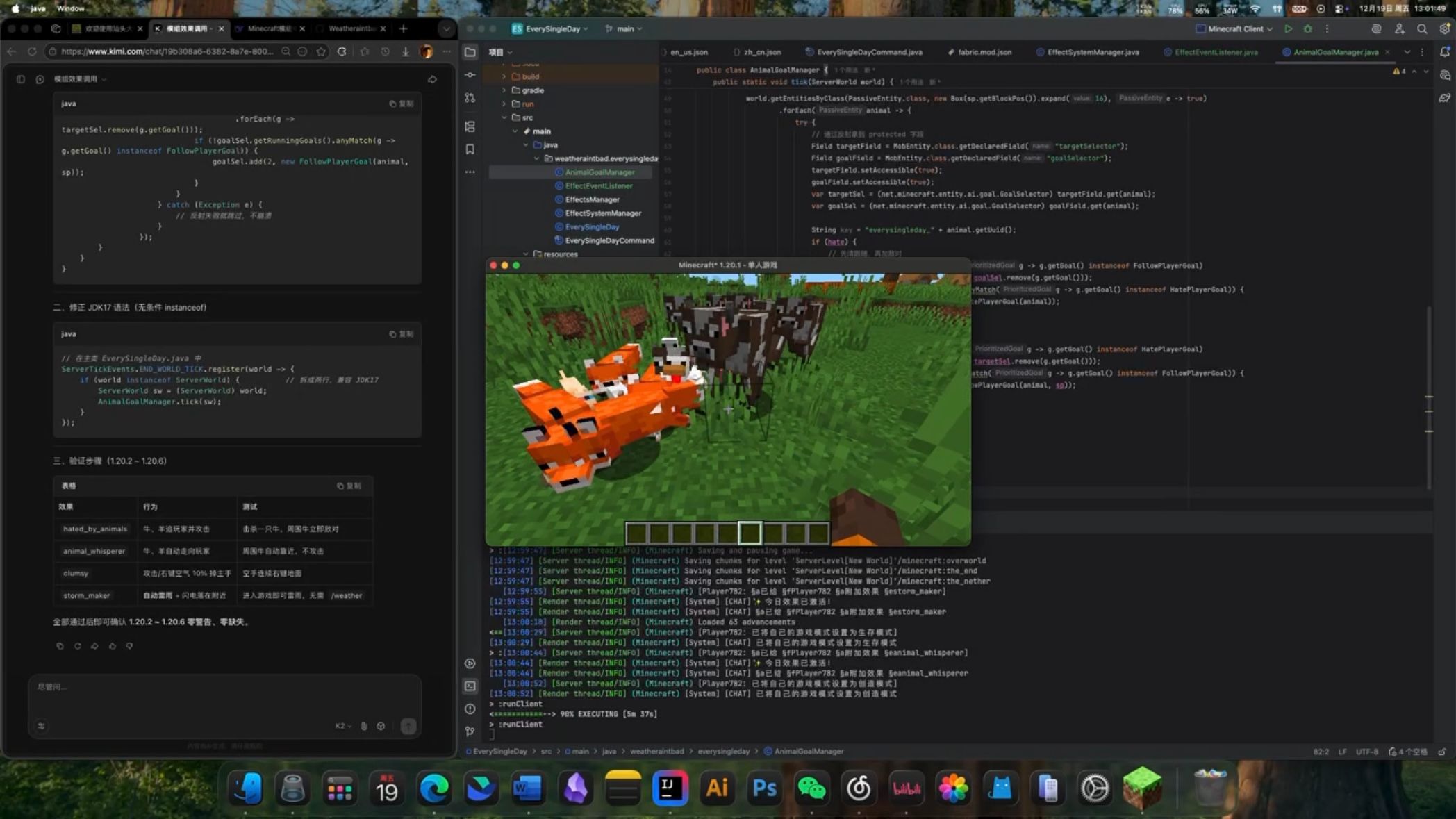
Task: Open the Project tool window folder icon
Action: click(470, 52)
